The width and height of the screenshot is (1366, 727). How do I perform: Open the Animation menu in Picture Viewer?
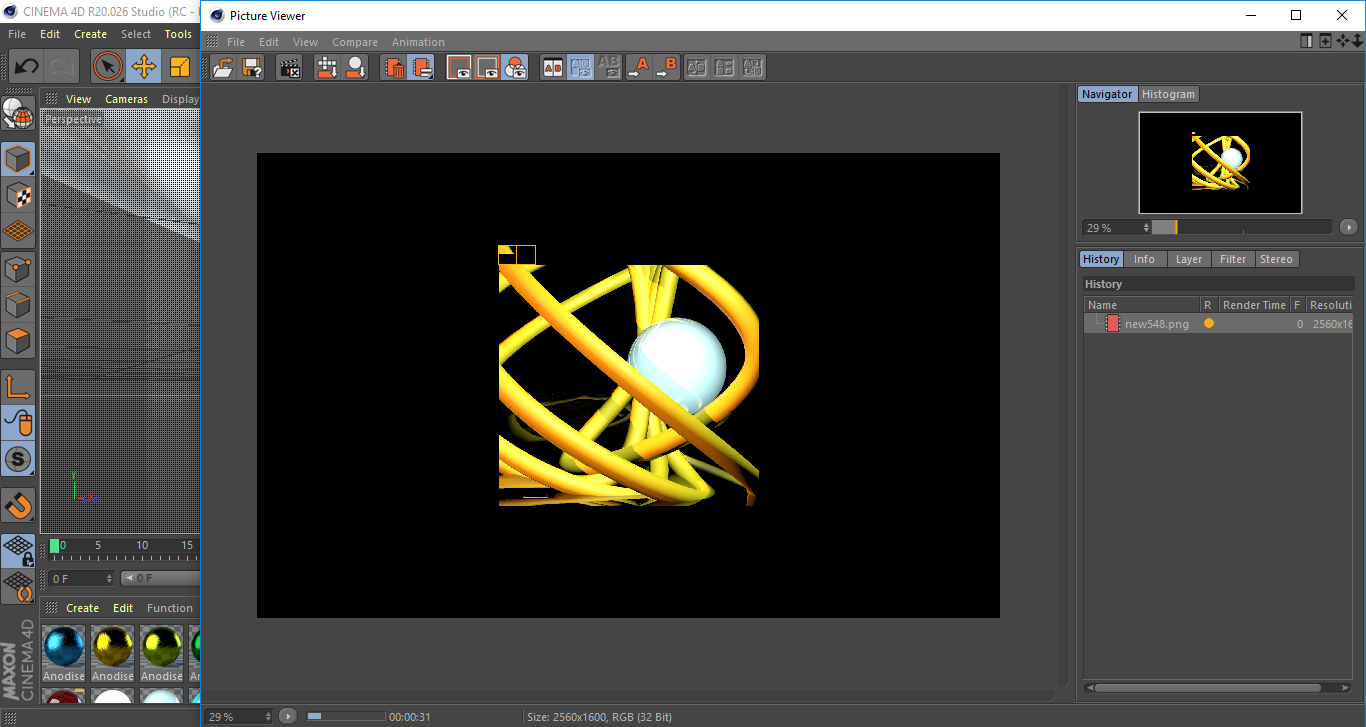tap(418, 42)
